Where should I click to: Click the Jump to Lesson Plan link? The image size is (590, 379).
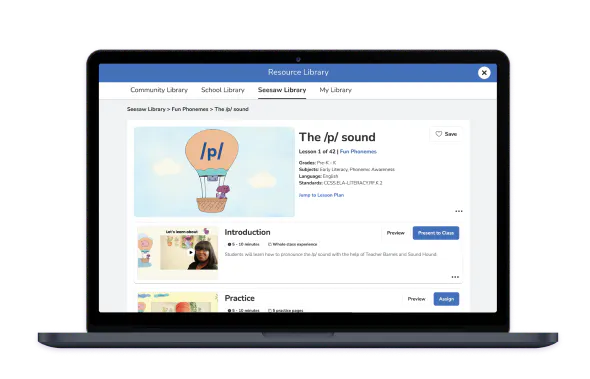[321, 195]
